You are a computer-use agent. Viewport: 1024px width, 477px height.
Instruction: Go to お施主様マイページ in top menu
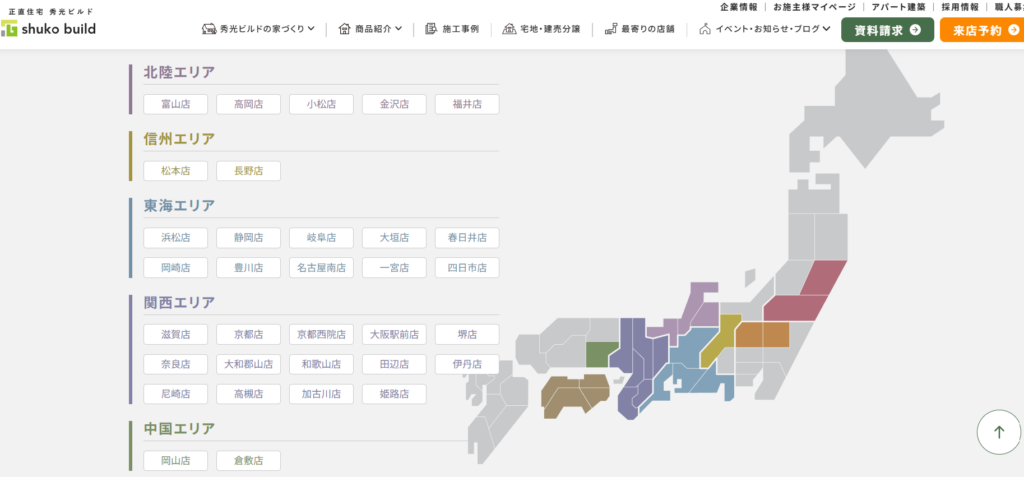(x=814, y=7)
